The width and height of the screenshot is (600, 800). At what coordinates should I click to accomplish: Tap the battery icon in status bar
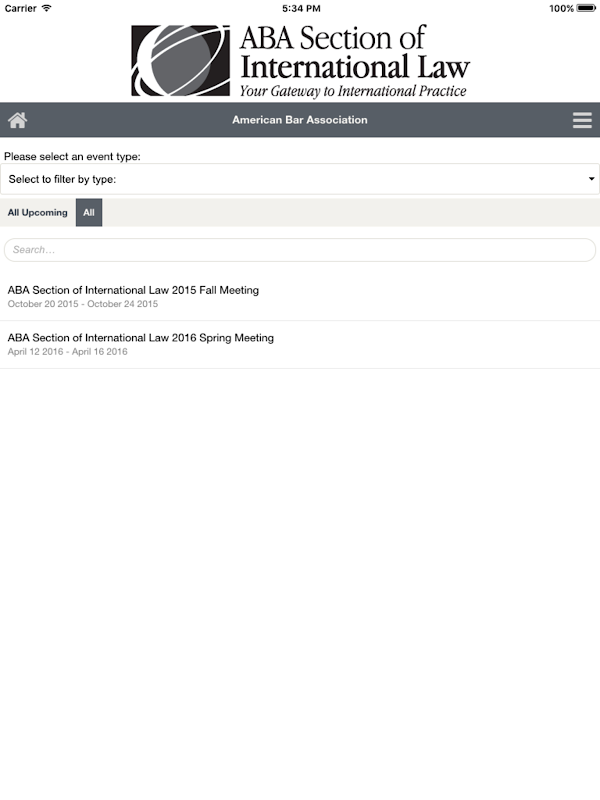click(586, 8)
